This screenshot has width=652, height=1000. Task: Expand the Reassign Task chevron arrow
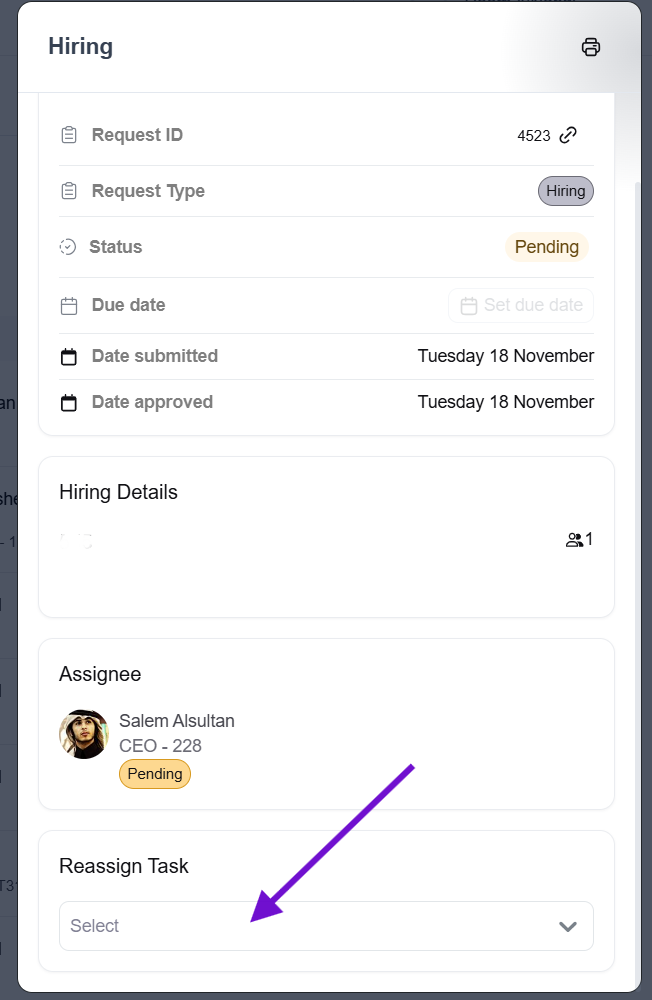(x=568, y=926)
